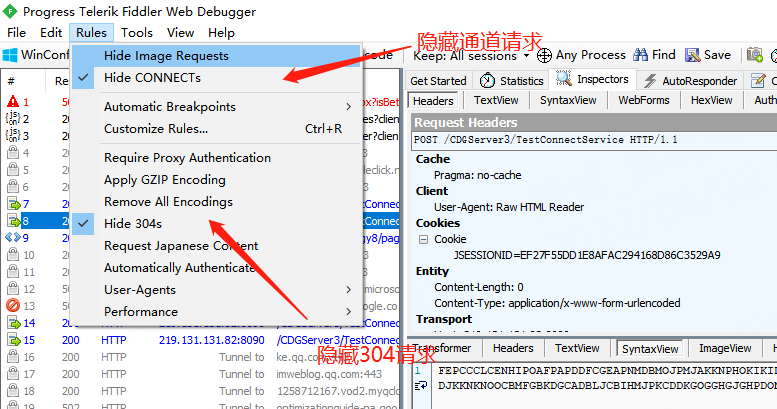Toggle Hide 304s checked option
The image size is (777, 409).
pos(216,224)
